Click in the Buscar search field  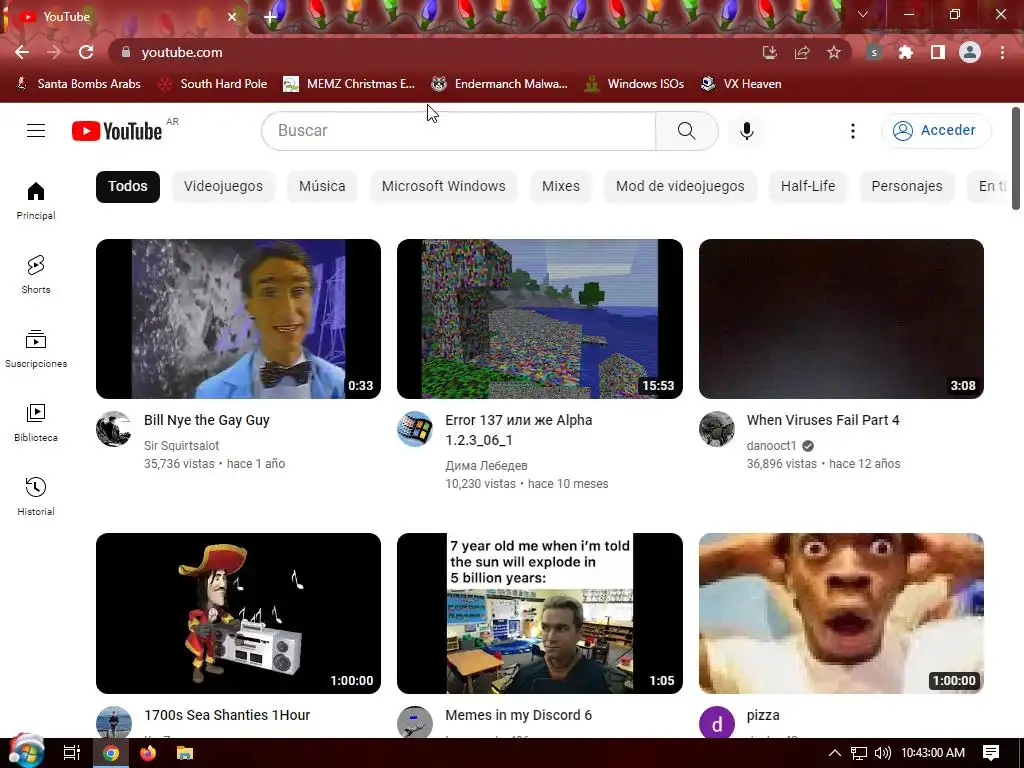[x=458, y=131]
